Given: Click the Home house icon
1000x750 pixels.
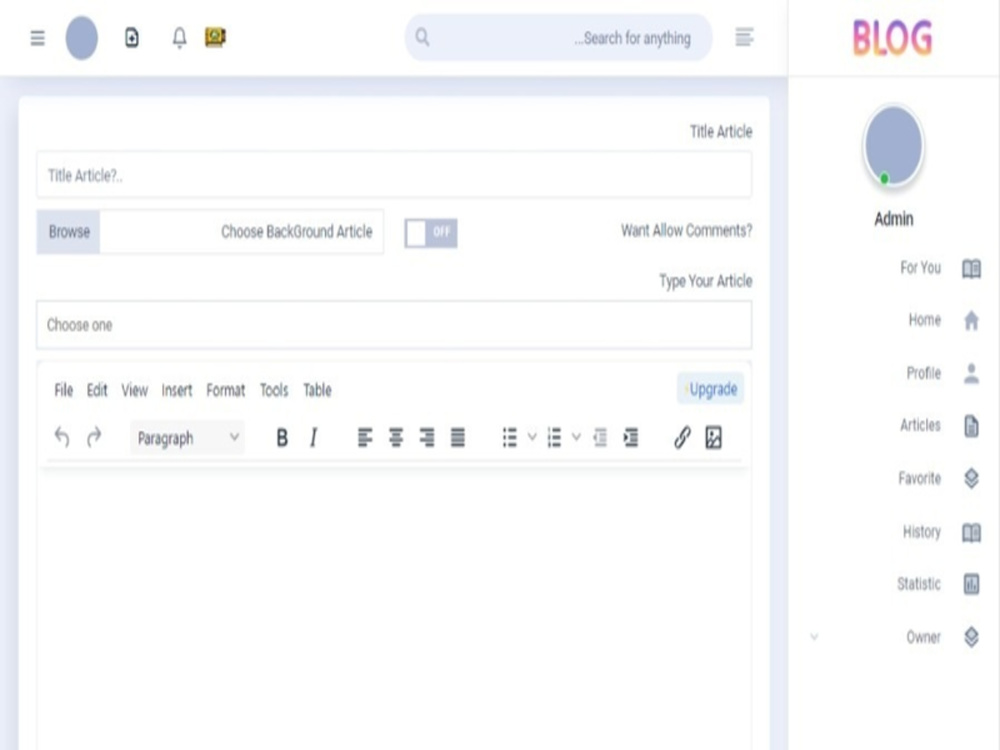Looking at the screenshot, I should [x=971, y=320].
